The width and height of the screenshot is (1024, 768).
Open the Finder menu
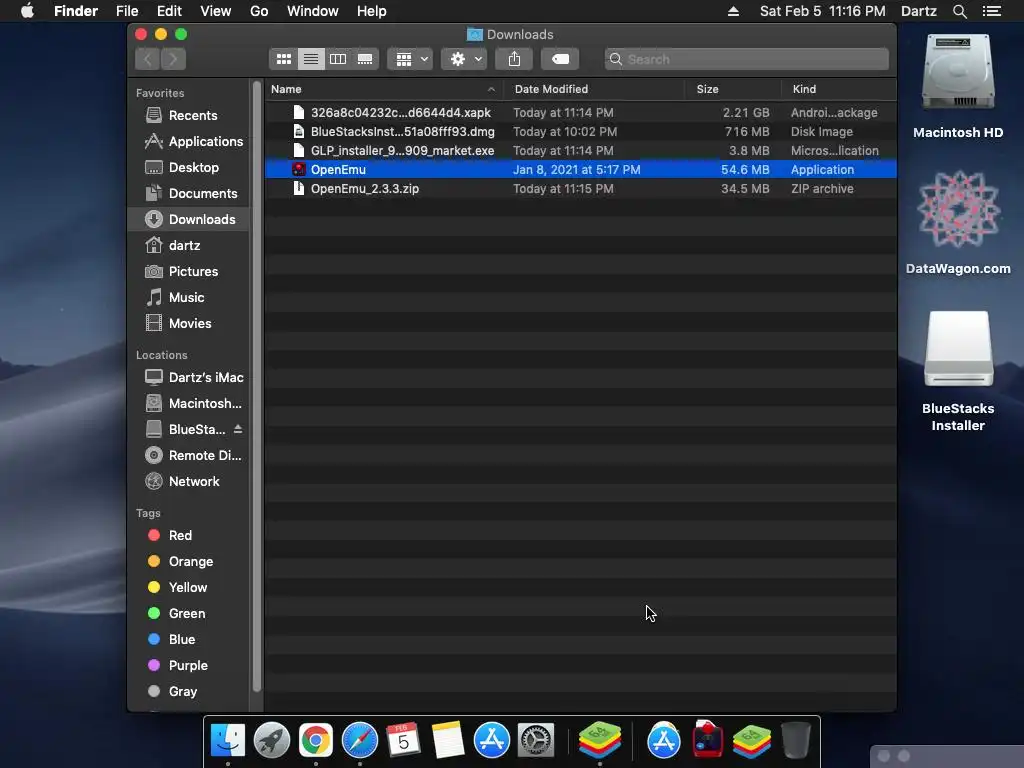[x=76, y=11]
